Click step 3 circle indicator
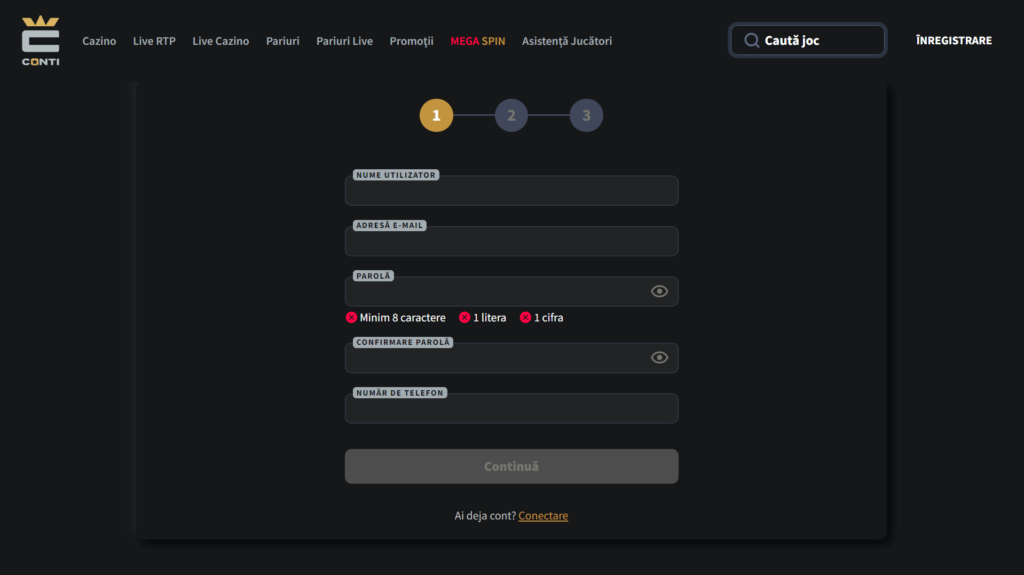 pyautogui.click(x=586, y=115)
